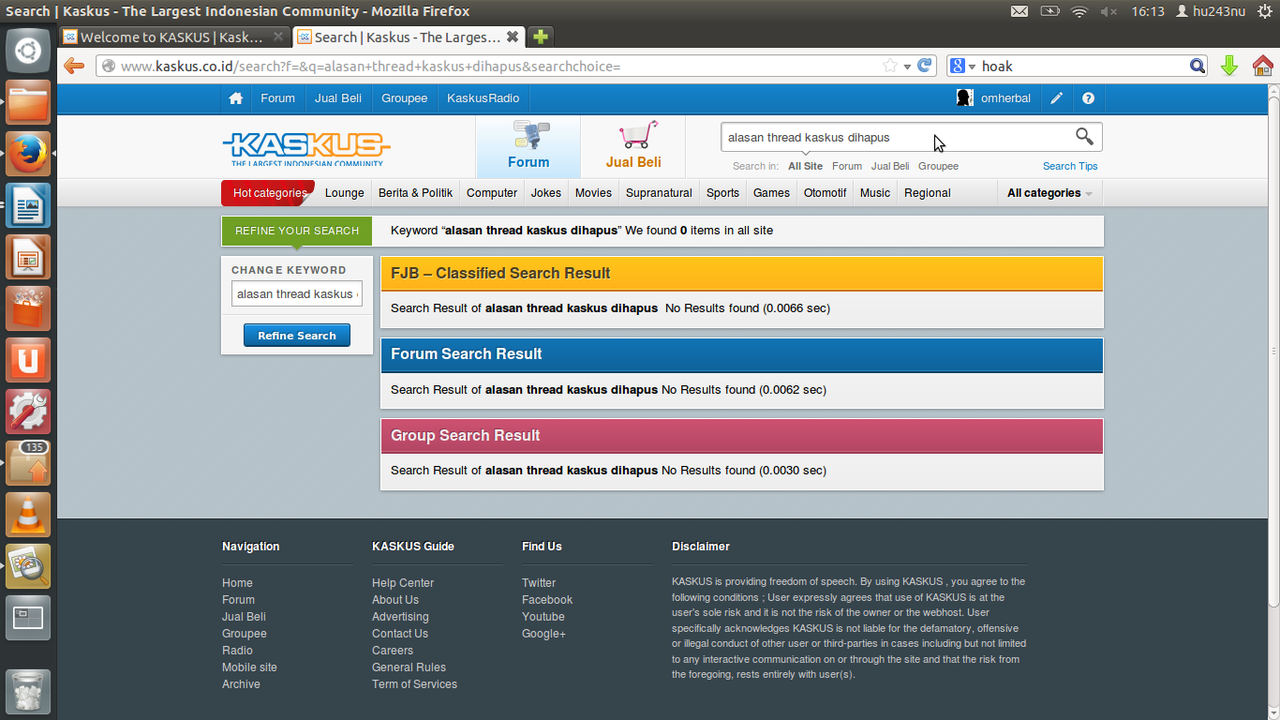
Task: Click Jual Beli in the top blue bar
Action: tap(338, 98)
